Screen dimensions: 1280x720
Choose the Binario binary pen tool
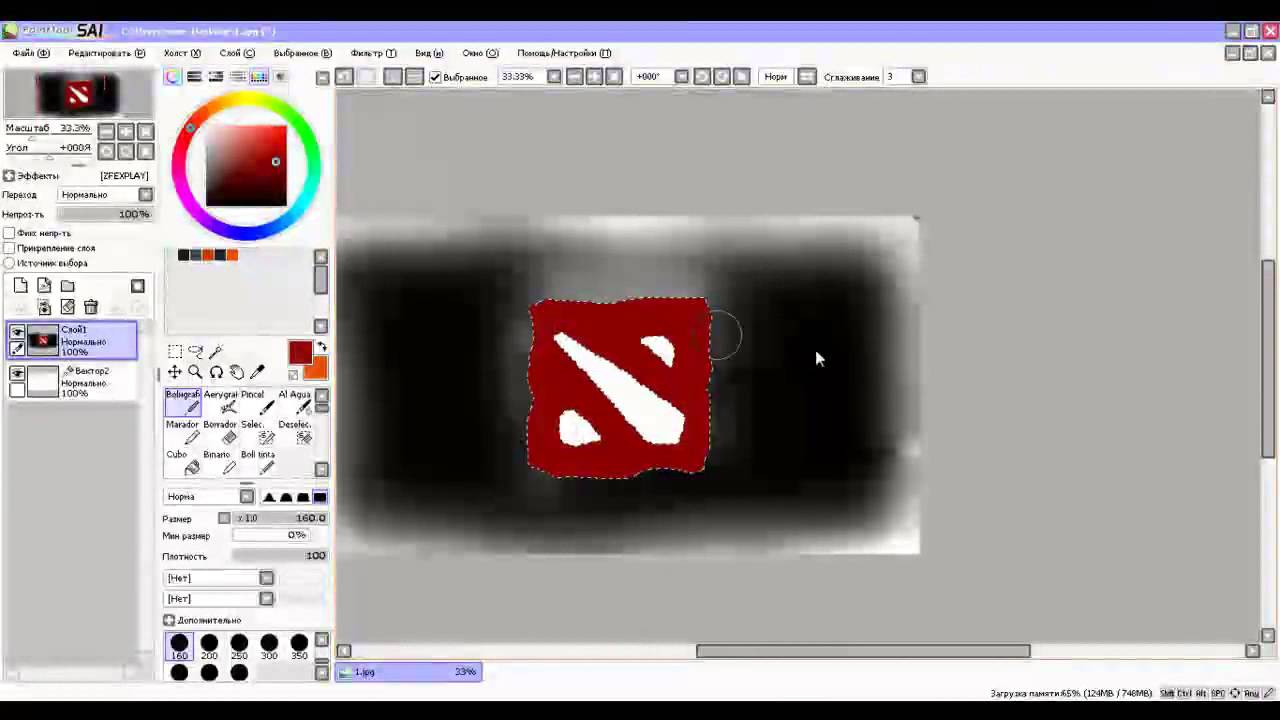pyautogui.click(x=220, y=462)
